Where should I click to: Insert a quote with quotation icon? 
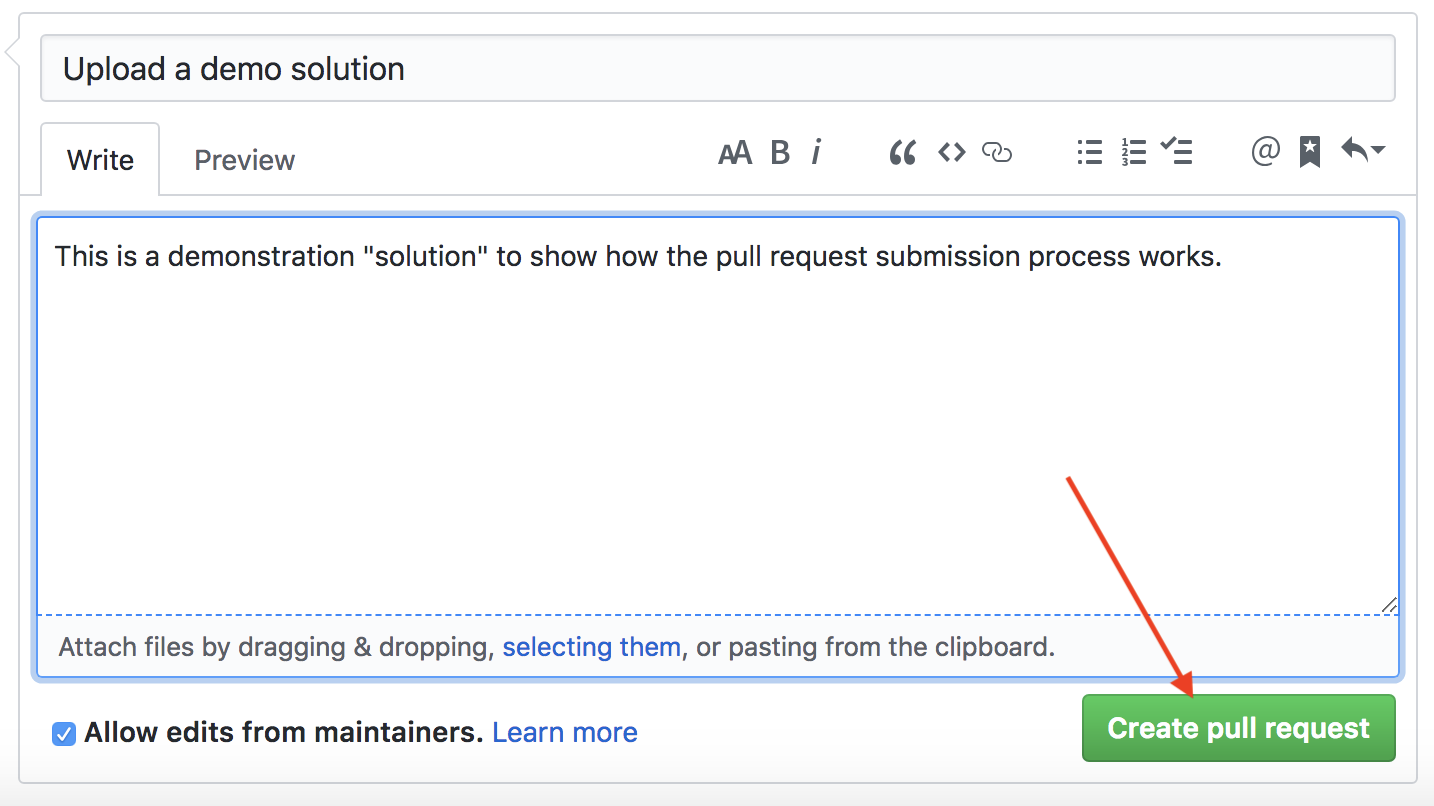click(x=903, y=153)
